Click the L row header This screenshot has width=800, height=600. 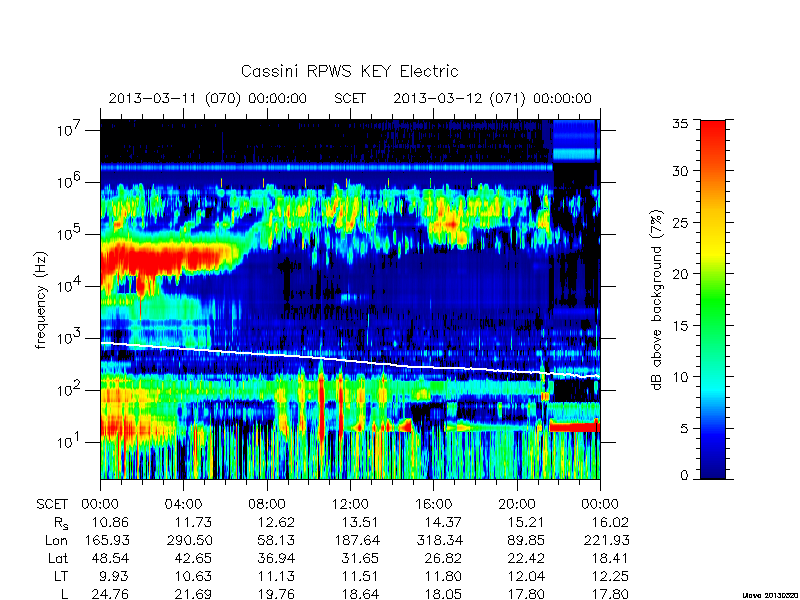(64, 594)
